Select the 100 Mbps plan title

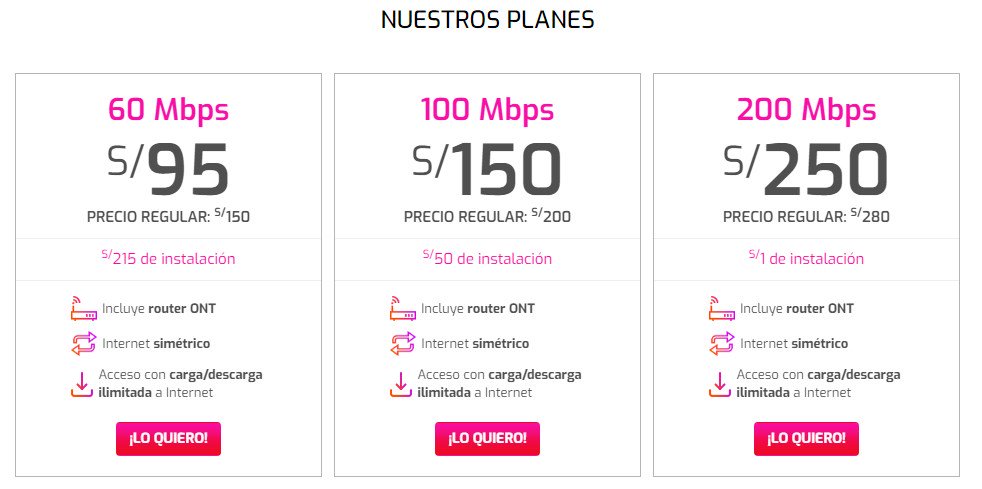pos(487,110)
